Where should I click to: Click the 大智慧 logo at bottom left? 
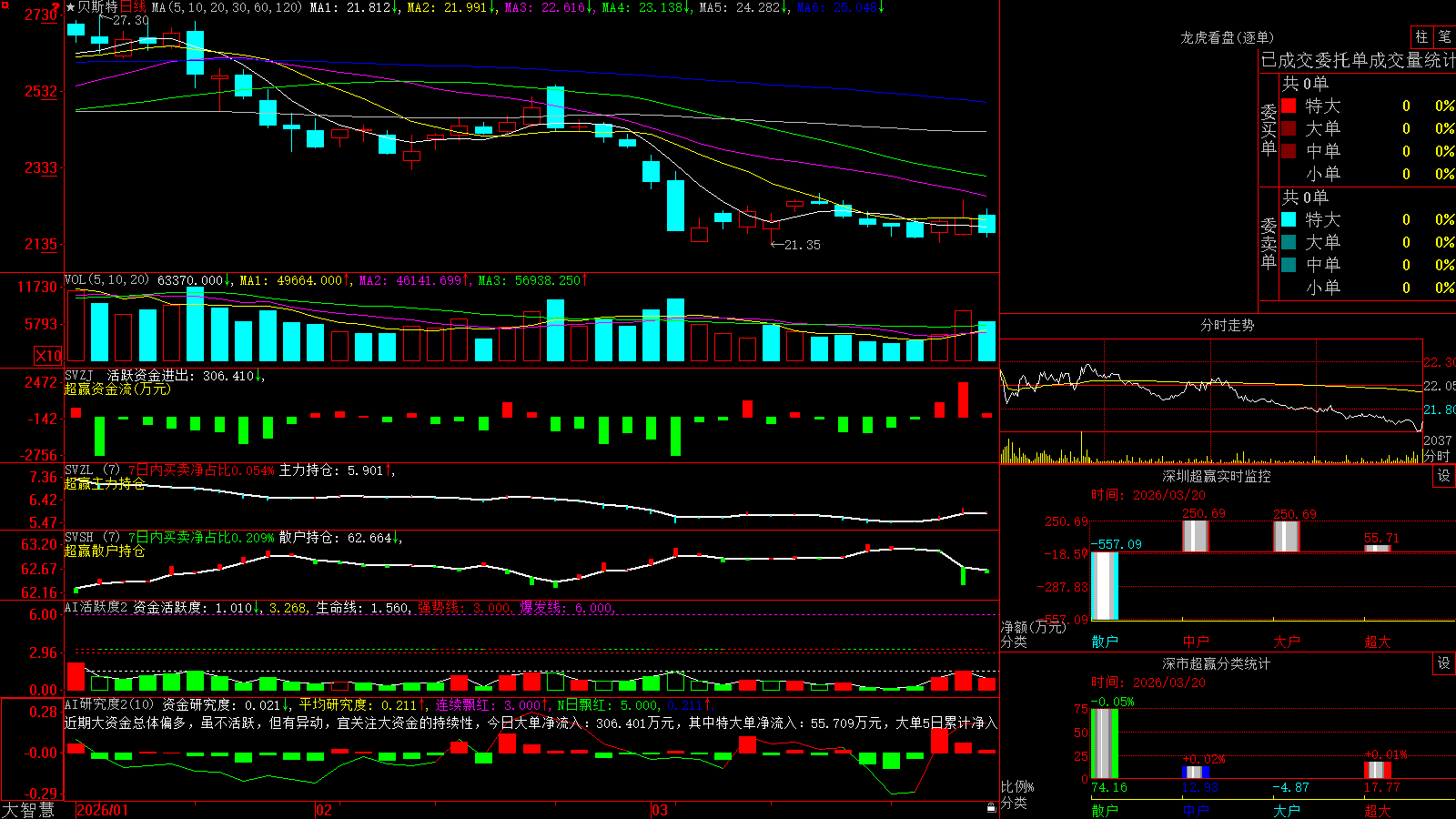pyautogui.click(x=28, y=810)
